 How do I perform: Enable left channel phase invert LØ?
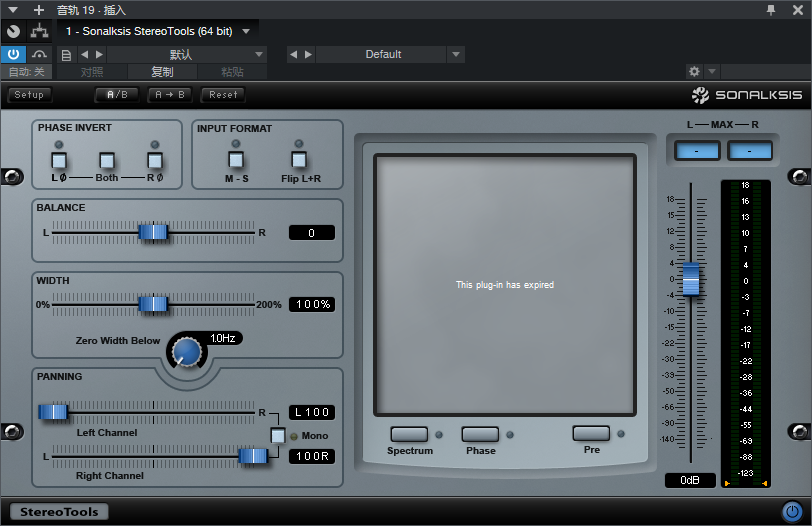[x=59, y=160]
